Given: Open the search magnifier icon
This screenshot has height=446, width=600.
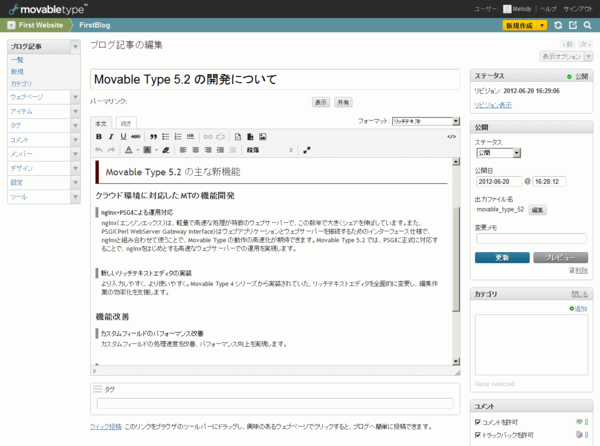Looking at the screenshot, I should (x=587, y=25).
